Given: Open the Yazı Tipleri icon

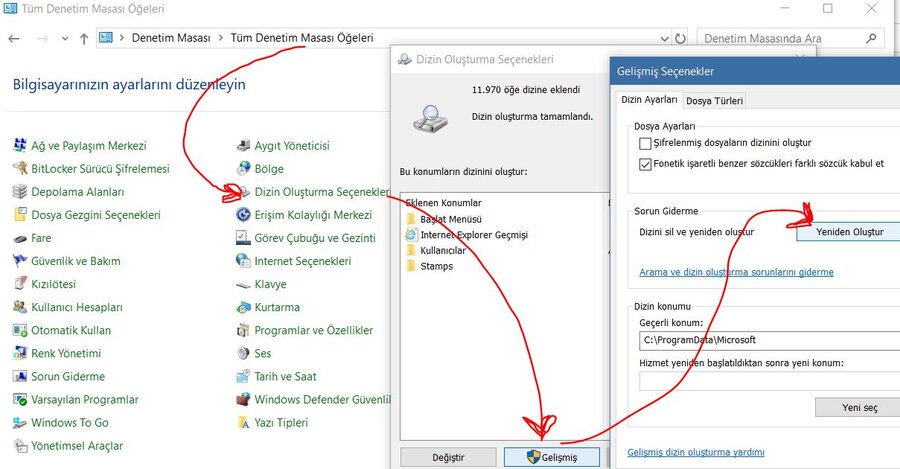Looking at the screenshot, I should coord(243,423).
